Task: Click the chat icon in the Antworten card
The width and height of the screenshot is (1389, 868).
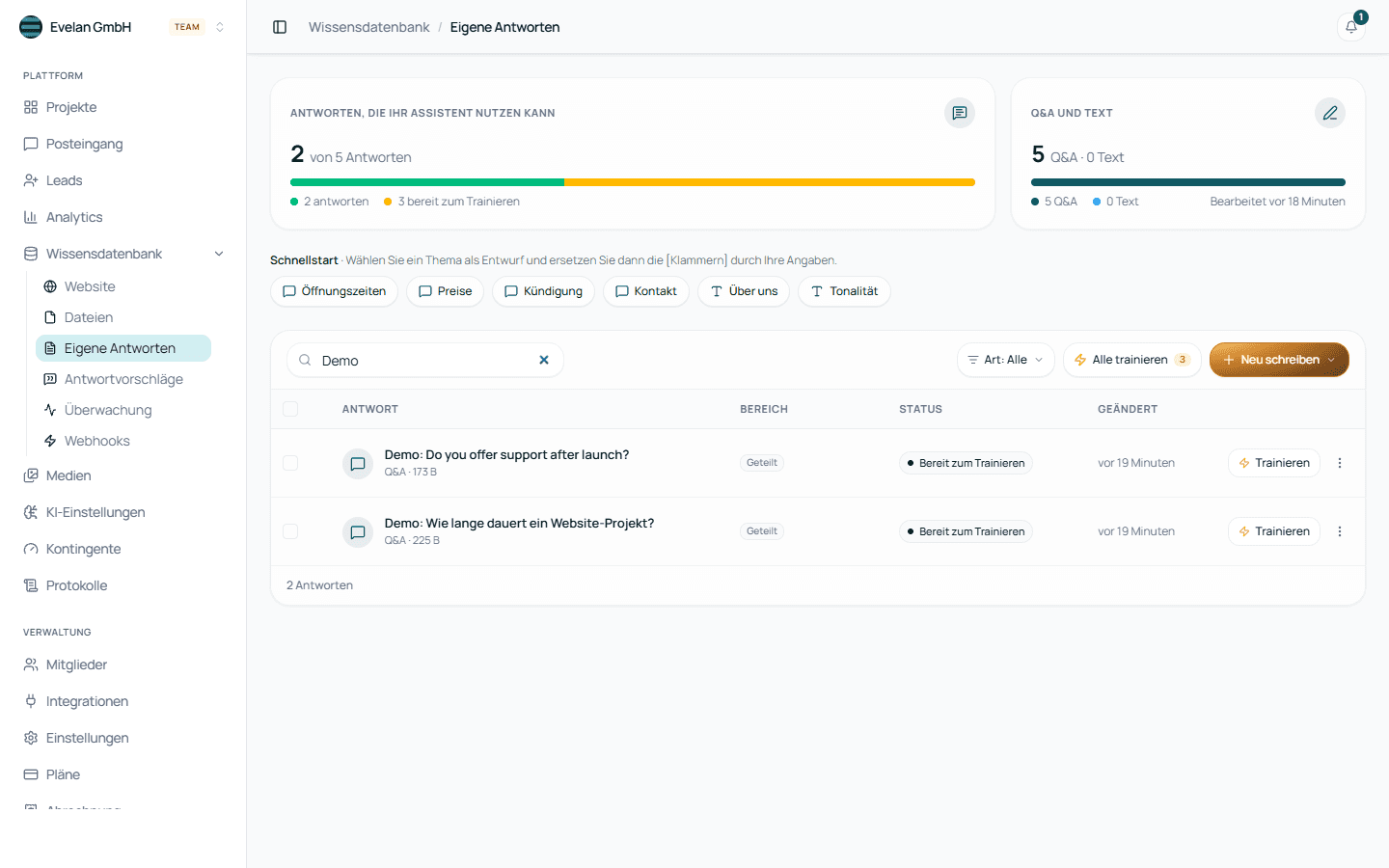Action: (x=960, y=113)
